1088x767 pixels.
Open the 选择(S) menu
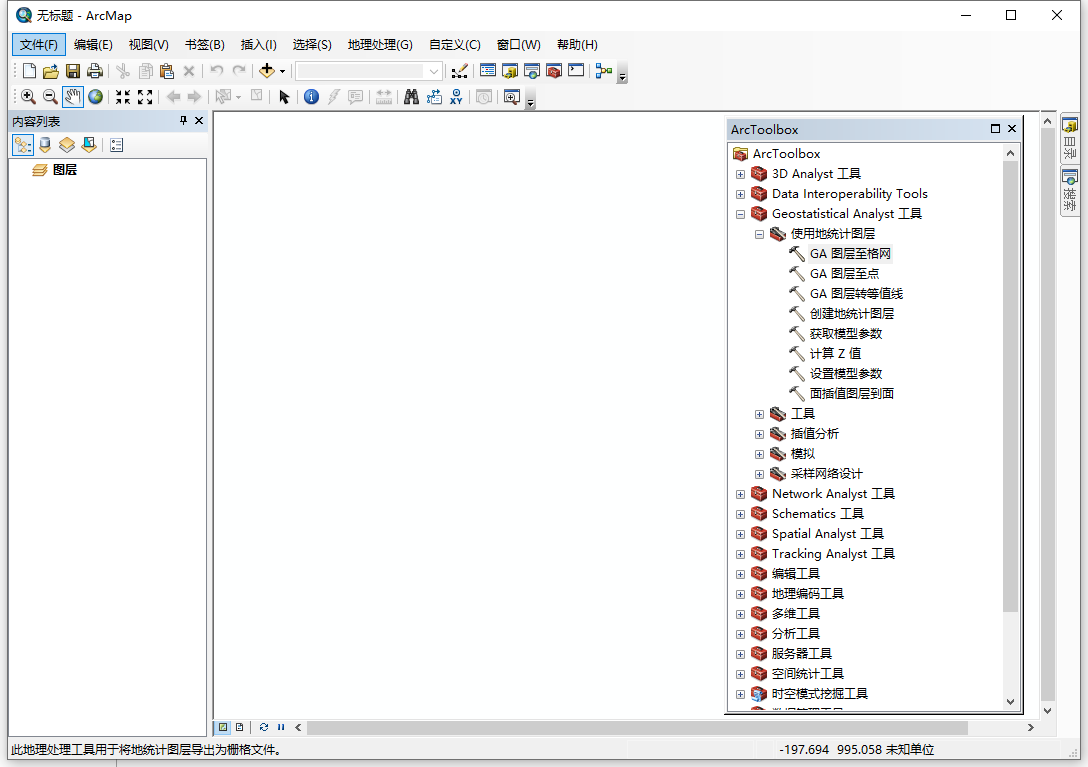[312, 44]
